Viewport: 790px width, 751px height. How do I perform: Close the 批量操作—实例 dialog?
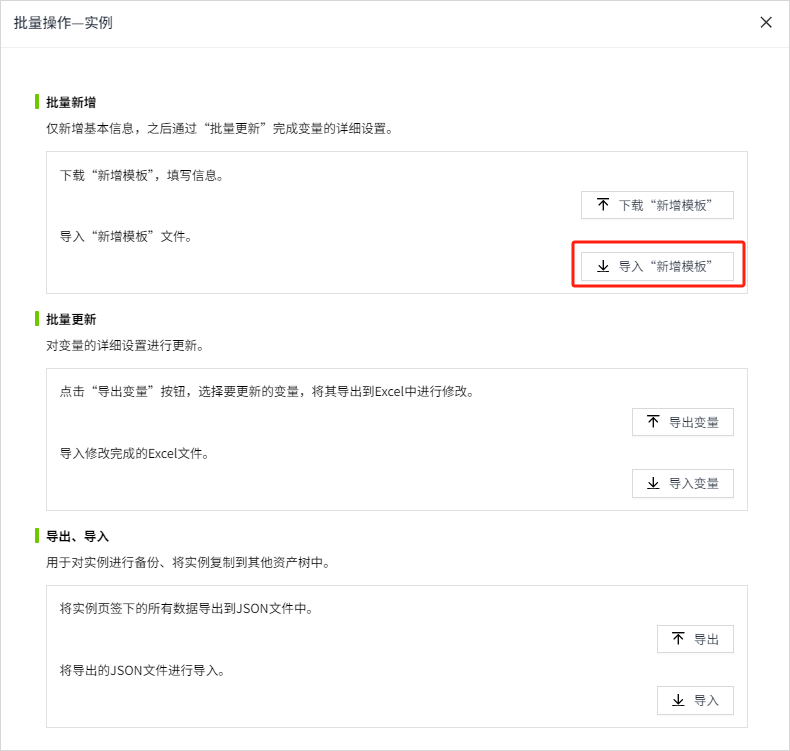coord(766,22)
